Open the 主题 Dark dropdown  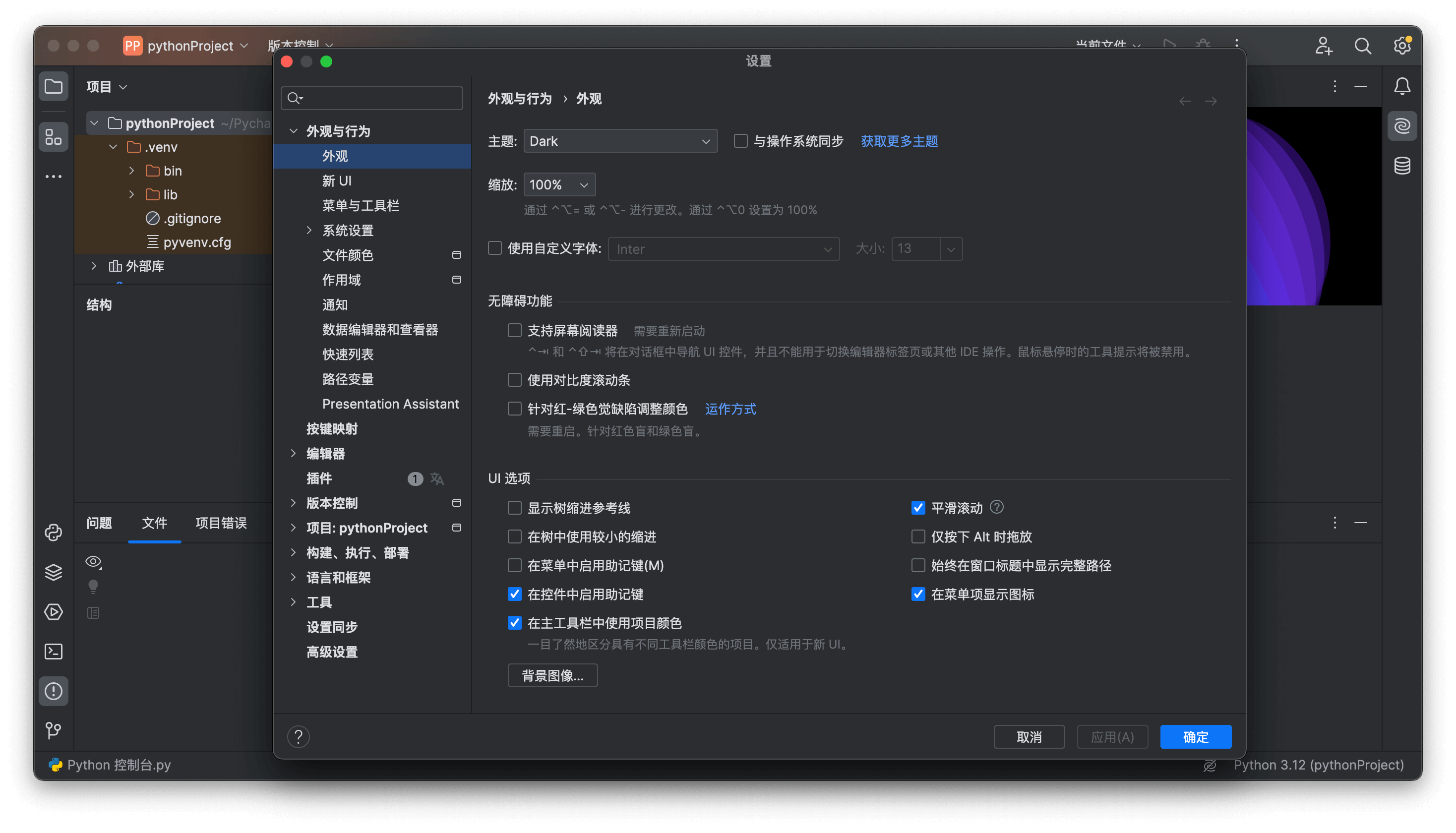(x=620, y=141)
